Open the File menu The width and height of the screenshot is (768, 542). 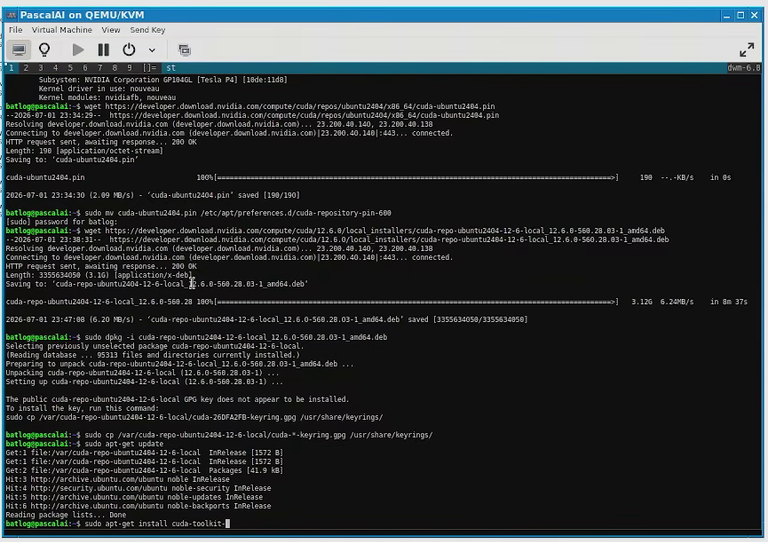15,30
